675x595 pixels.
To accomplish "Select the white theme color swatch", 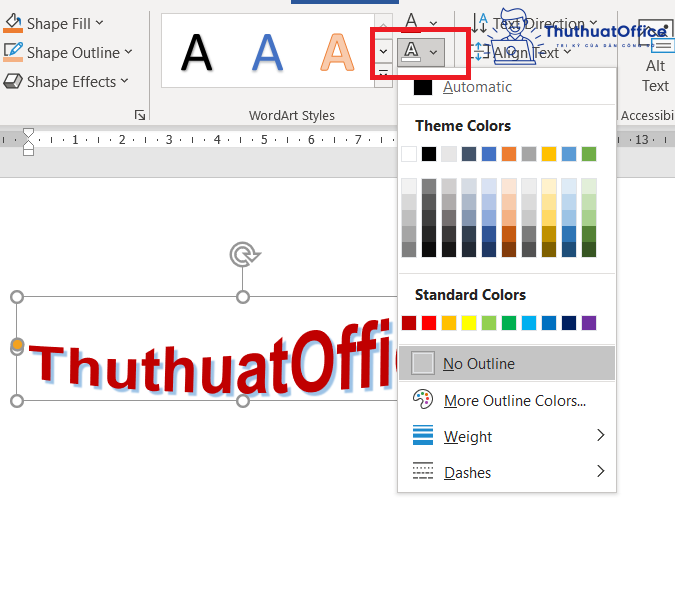I will coord(409,154).
